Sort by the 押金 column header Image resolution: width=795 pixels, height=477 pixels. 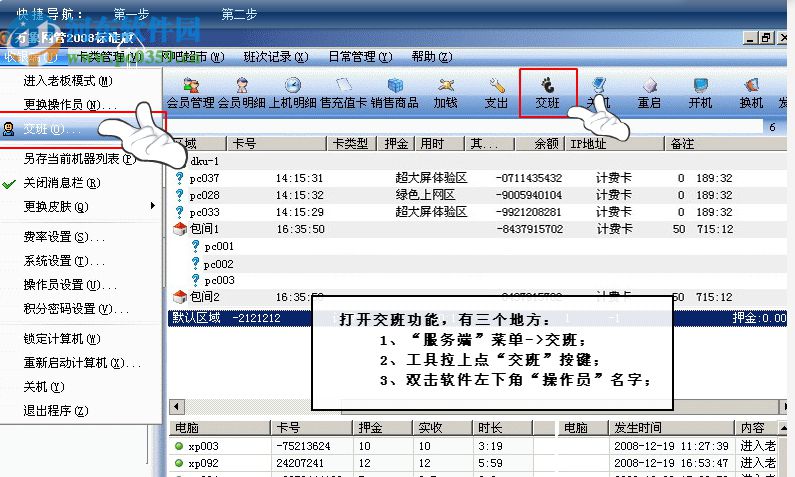(396, 144)
